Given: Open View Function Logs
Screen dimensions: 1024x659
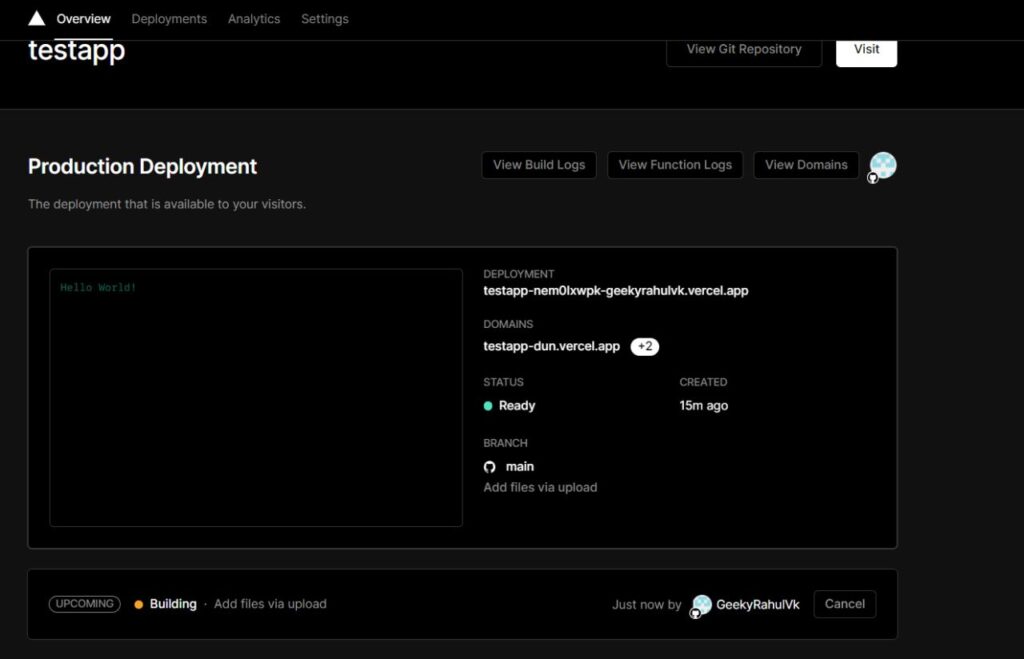Looking at the screenshot, I should click(675, 165).
